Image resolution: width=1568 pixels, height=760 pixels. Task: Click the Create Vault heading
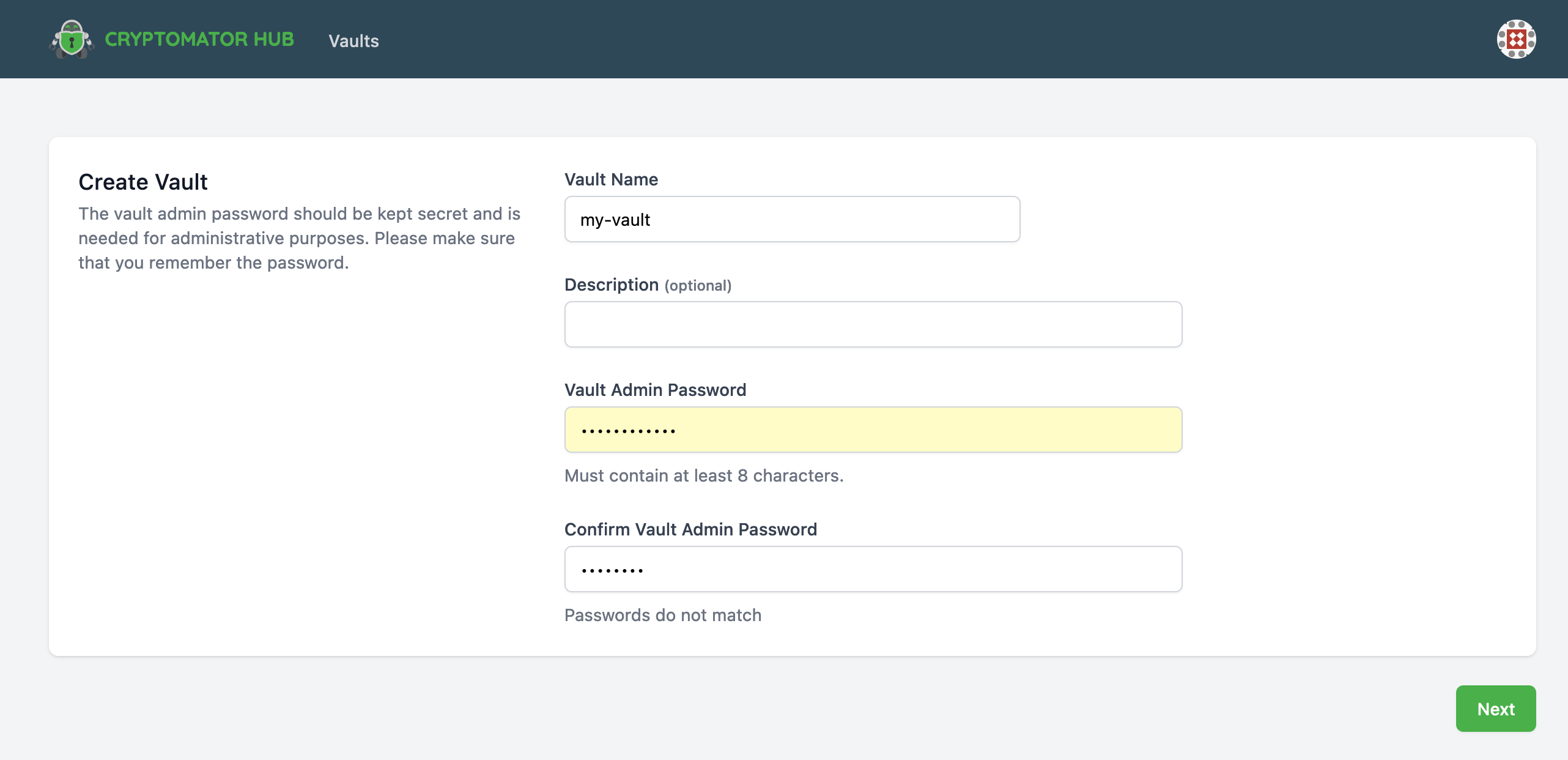coord(143,182)
